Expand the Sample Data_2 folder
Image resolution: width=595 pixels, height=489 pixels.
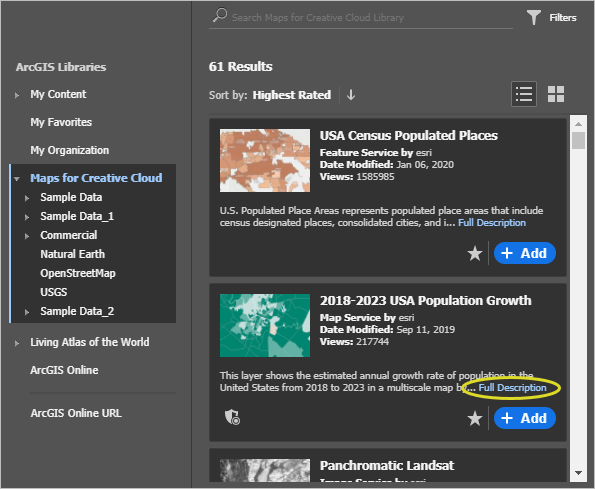(x=27, y=312)
